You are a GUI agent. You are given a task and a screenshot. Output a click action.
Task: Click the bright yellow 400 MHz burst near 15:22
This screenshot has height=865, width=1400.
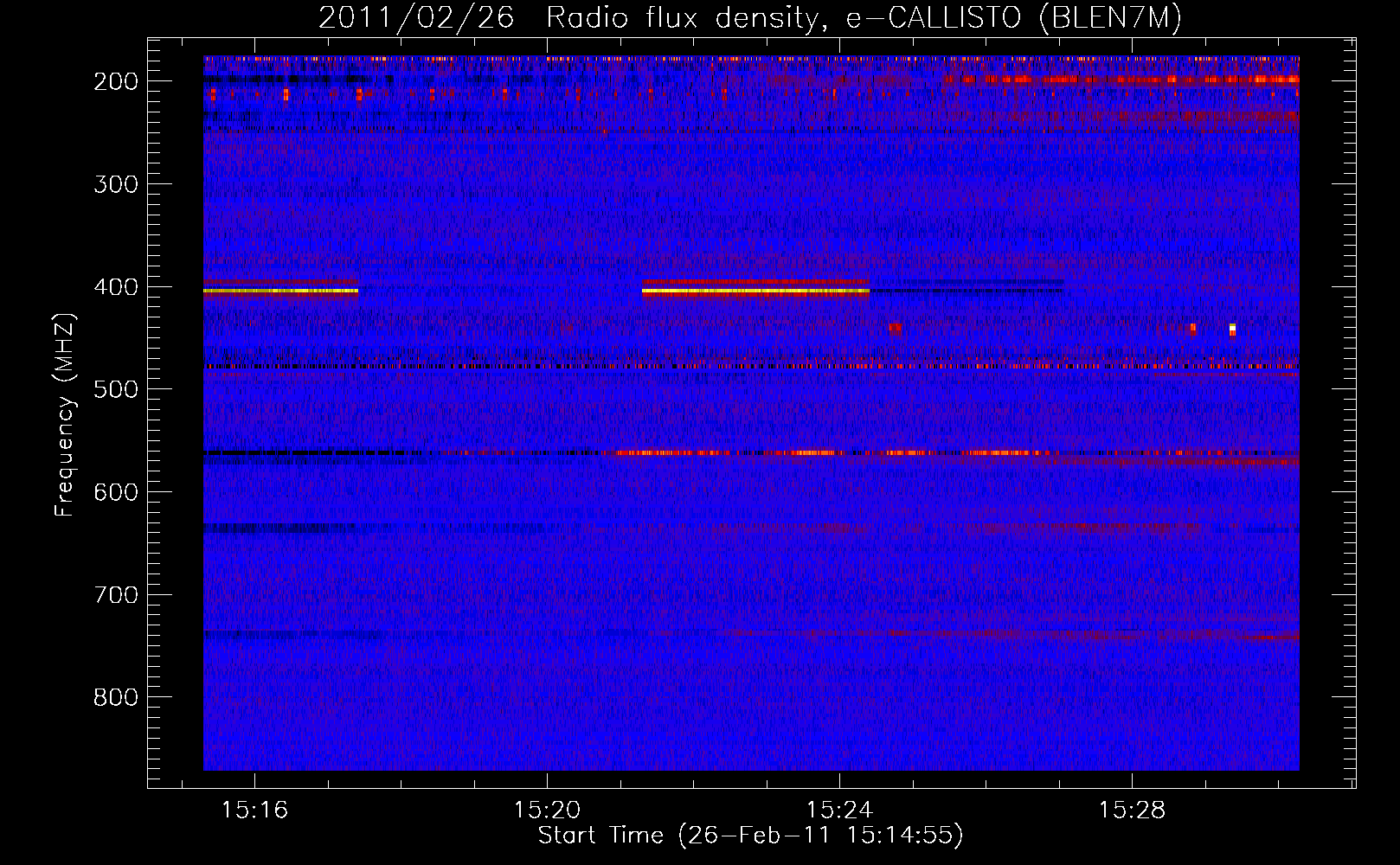755,292
